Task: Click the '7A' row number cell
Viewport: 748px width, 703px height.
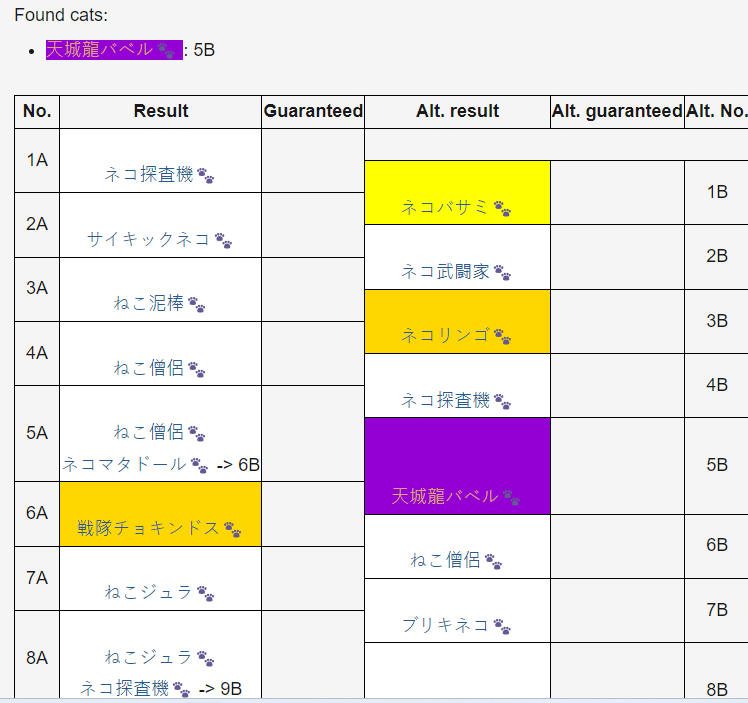Action: 37,579
